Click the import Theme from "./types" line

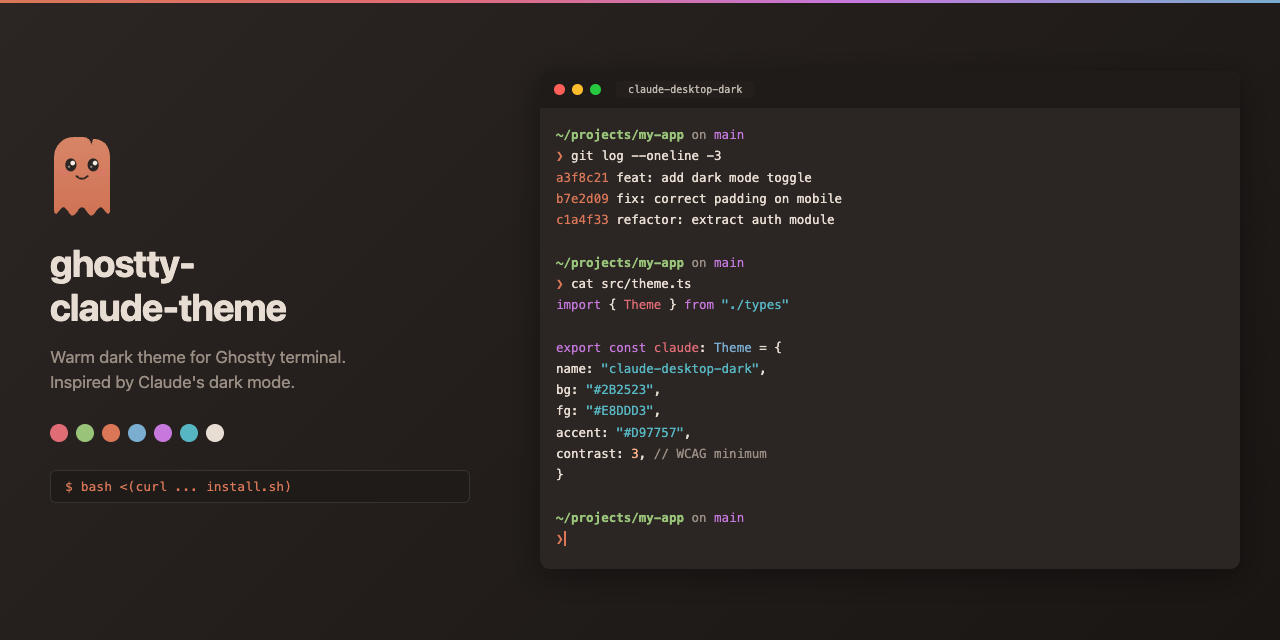click(x=673, y=304)
